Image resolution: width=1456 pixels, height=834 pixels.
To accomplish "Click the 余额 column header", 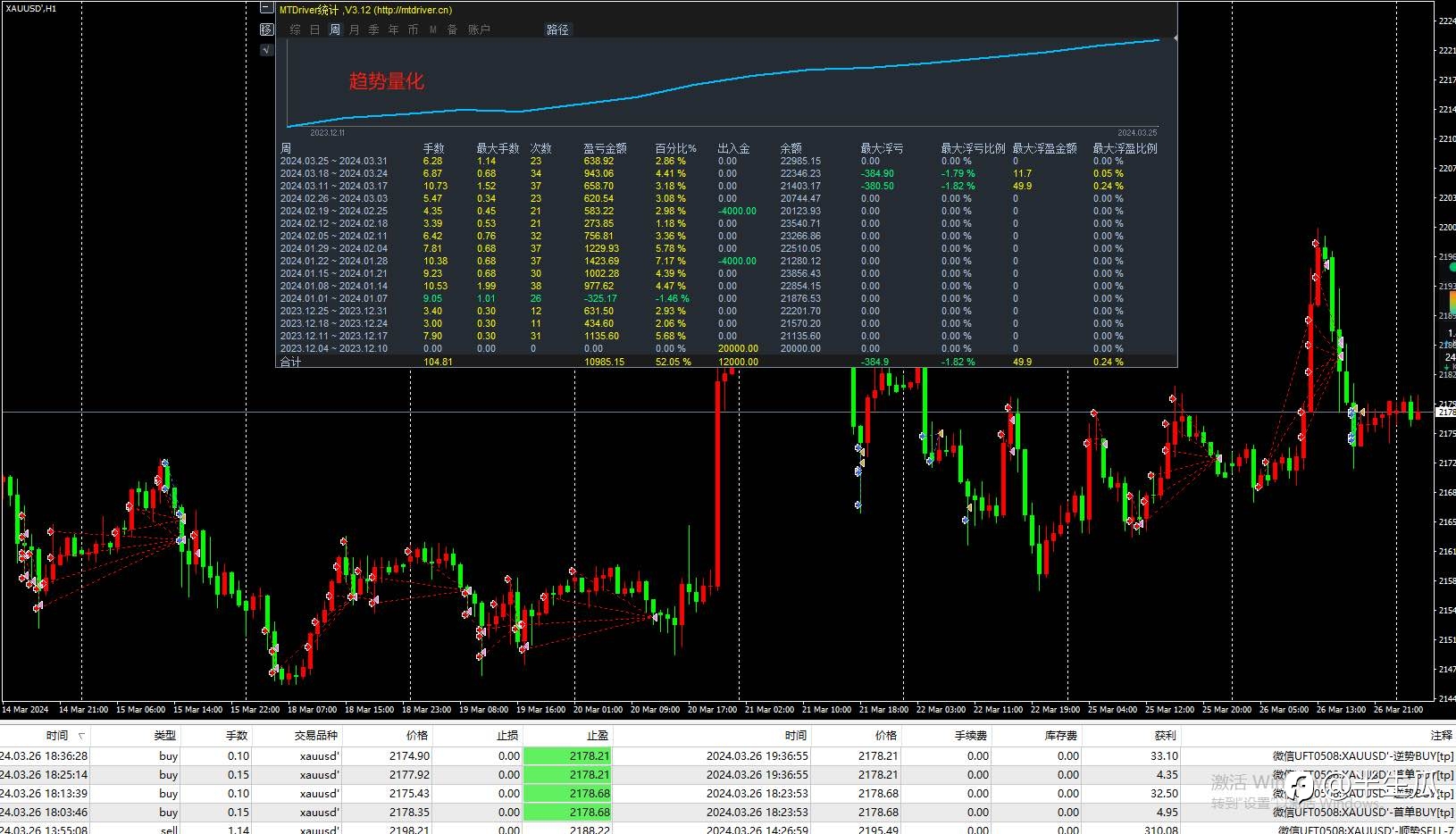I will pos(791,148).
